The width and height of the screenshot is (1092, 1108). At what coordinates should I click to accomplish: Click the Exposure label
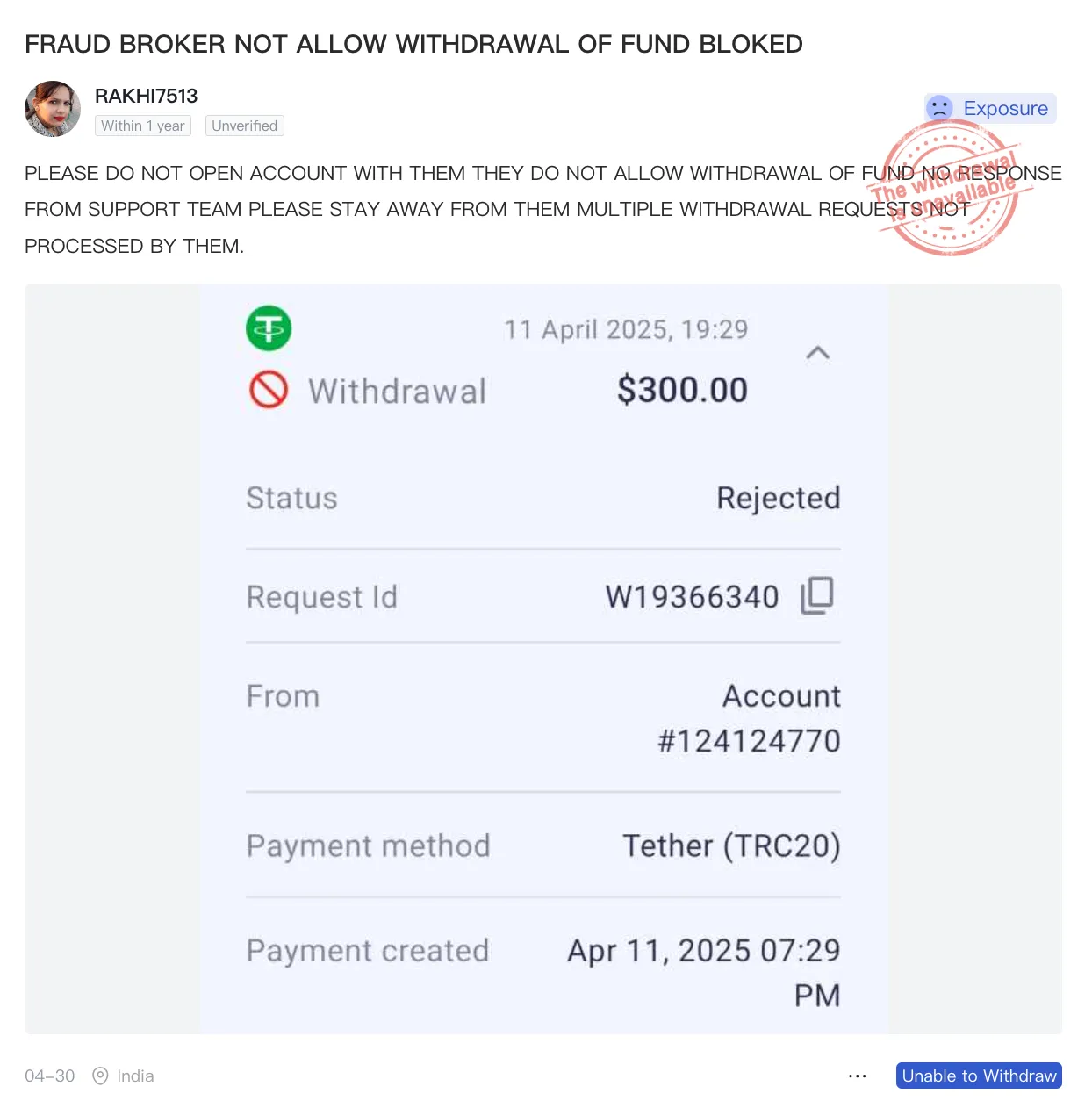pyautogui.click(x=1005, y=108)
